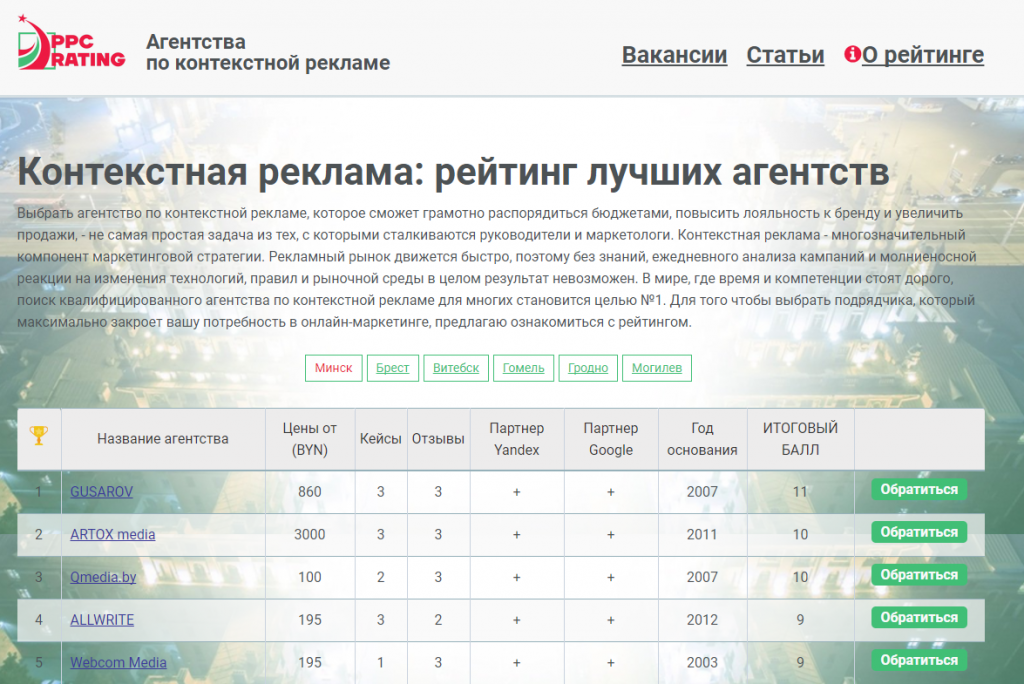Click the Название агентства column header
This screenshot has height=684, width=1024.
coord(163,439)
